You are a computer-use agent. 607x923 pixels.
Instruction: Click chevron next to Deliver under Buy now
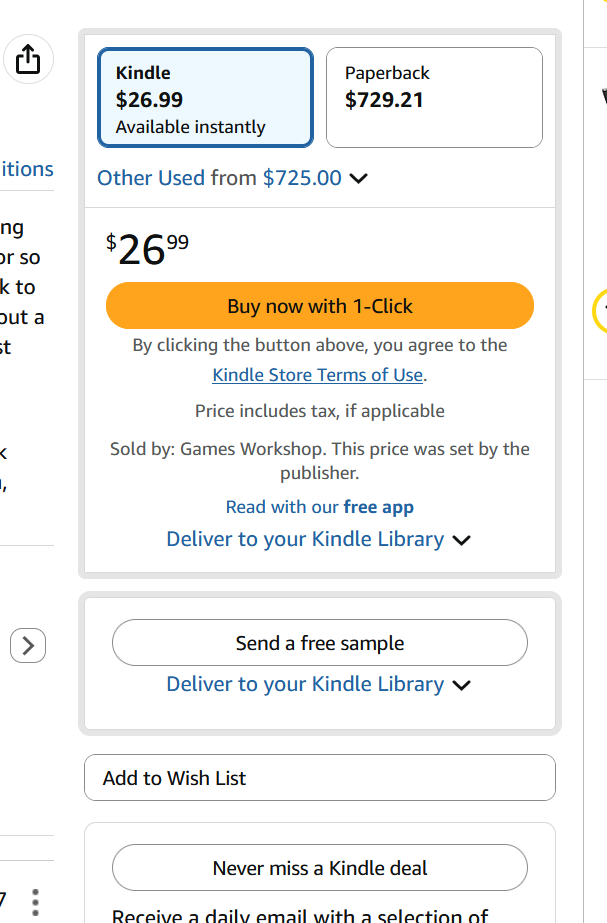pos(462,540)
